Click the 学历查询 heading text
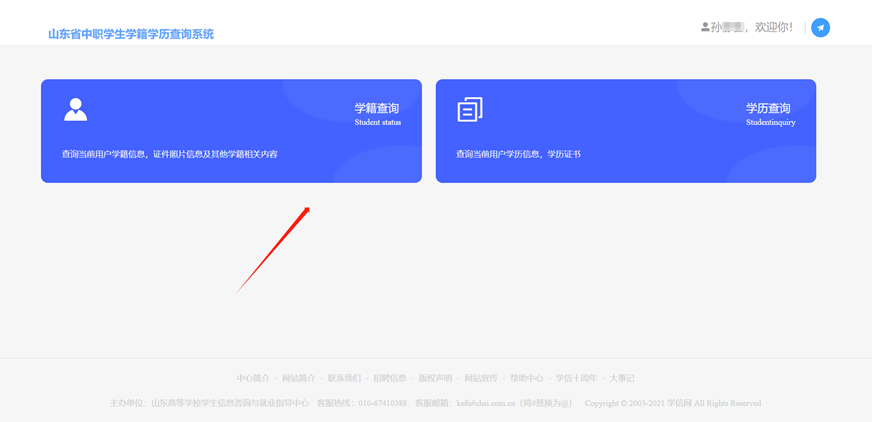The image size is (872, 422). pyautogui.click(x=768, y=108)
